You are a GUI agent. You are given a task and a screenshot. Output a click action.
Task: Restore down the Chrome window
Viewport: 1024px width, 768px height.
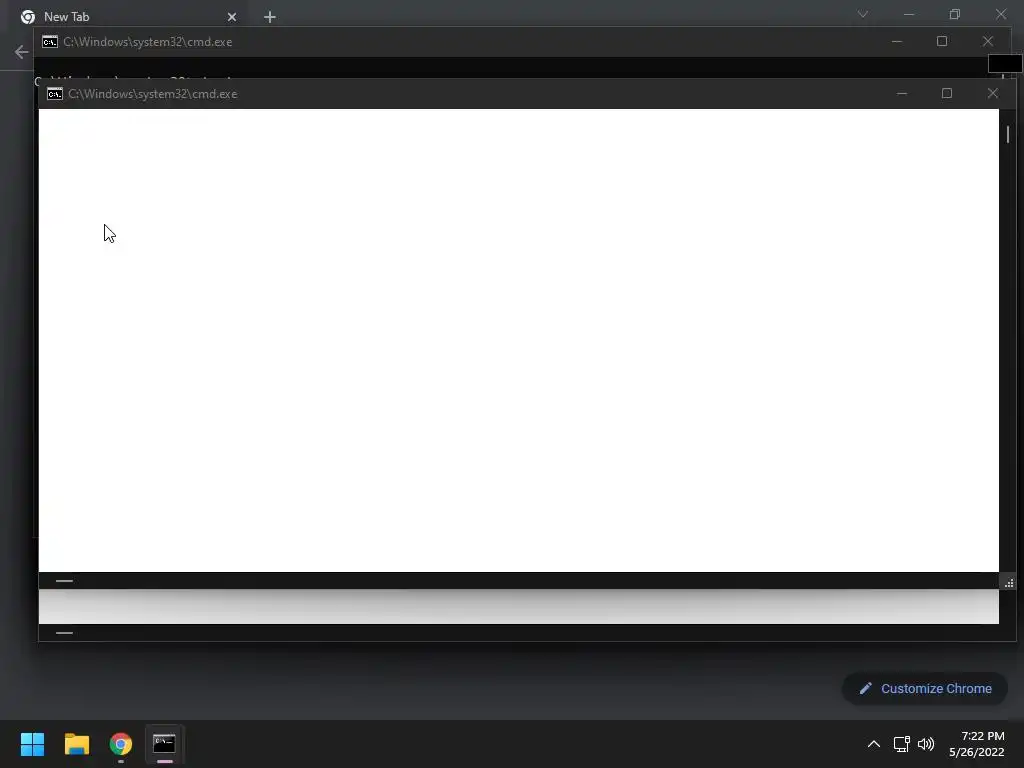[x=955, y=14]
